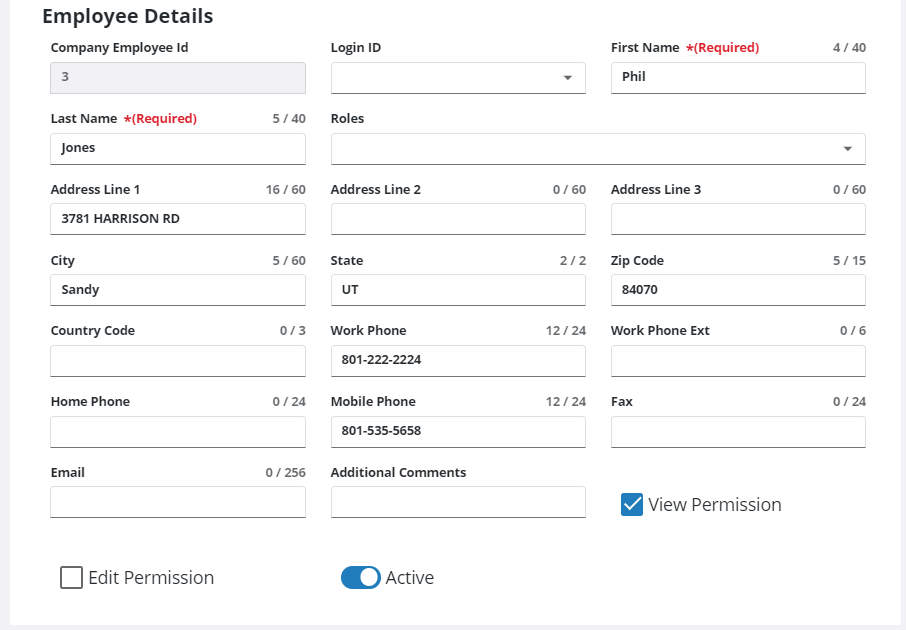The width and height of the screenshot is (906, 630).
Task: Focus the empty Email input field
Action: coord(178,502)
